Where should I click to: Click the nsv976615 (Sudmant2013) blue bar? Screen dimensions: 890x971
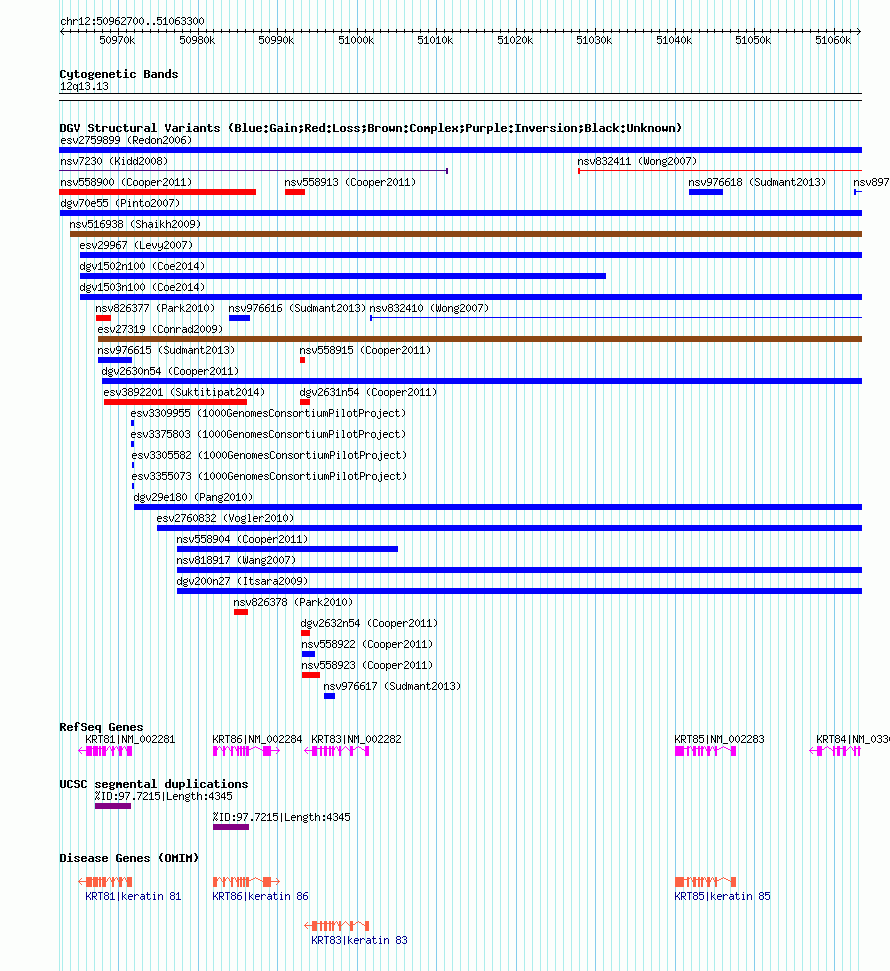coord(115,360)
